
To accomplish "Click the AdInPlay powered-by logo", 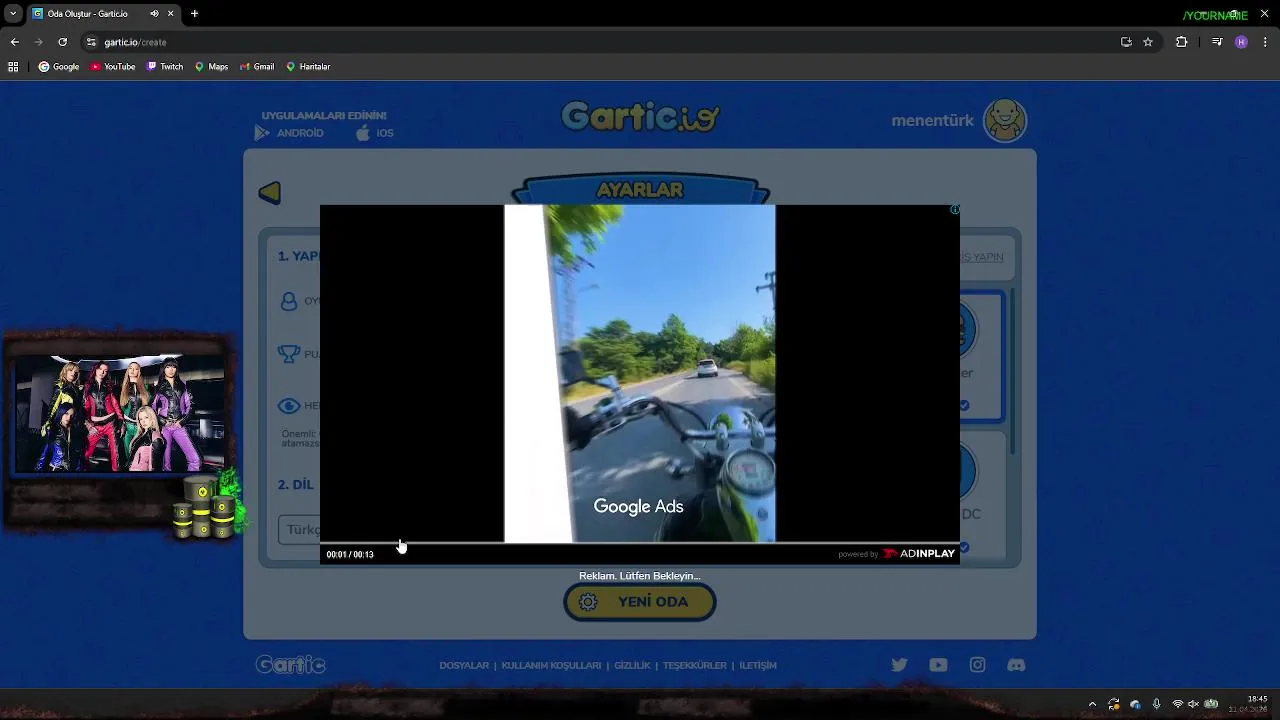I will (918, 554).
